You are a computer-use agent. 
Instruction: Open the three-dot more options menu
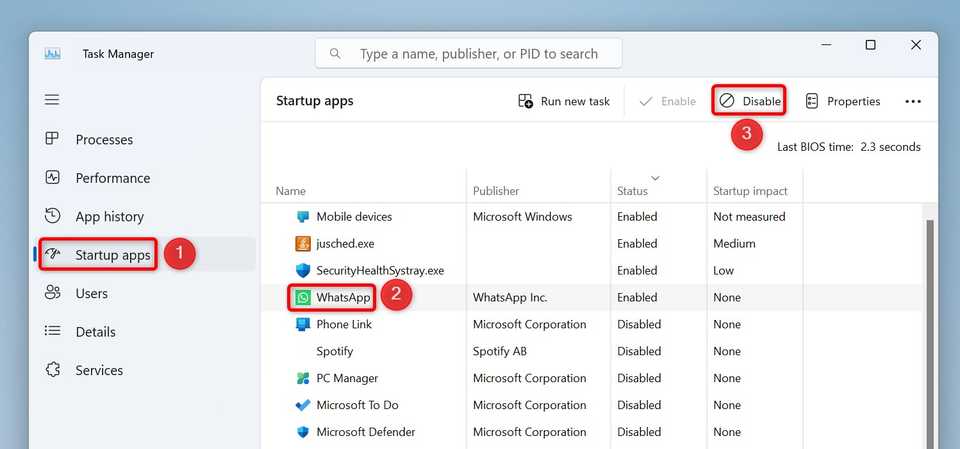(912, 101)
